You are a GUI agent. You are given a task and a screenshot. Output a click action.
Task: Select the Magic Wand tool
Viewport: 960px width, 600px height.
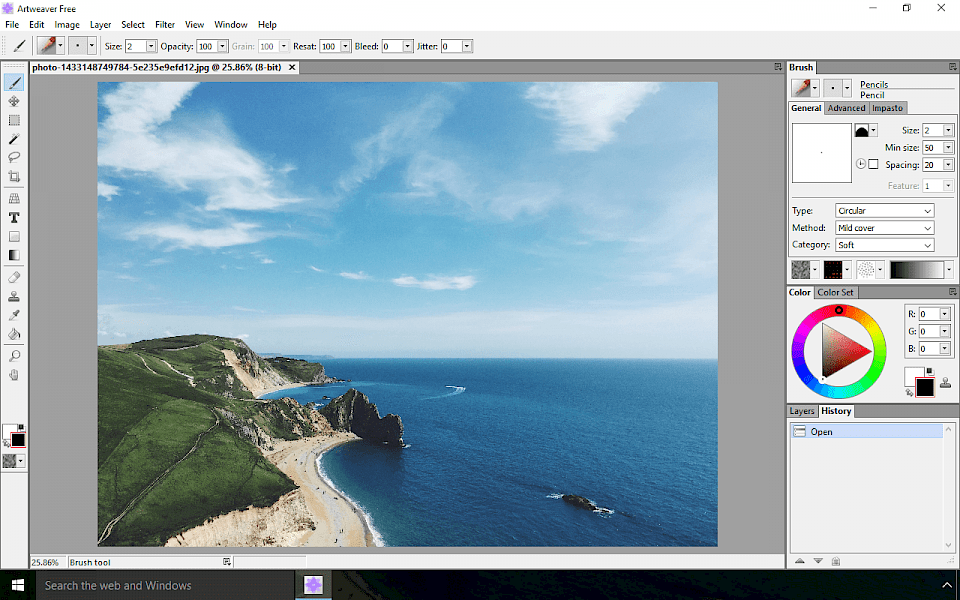pos(13,139)
